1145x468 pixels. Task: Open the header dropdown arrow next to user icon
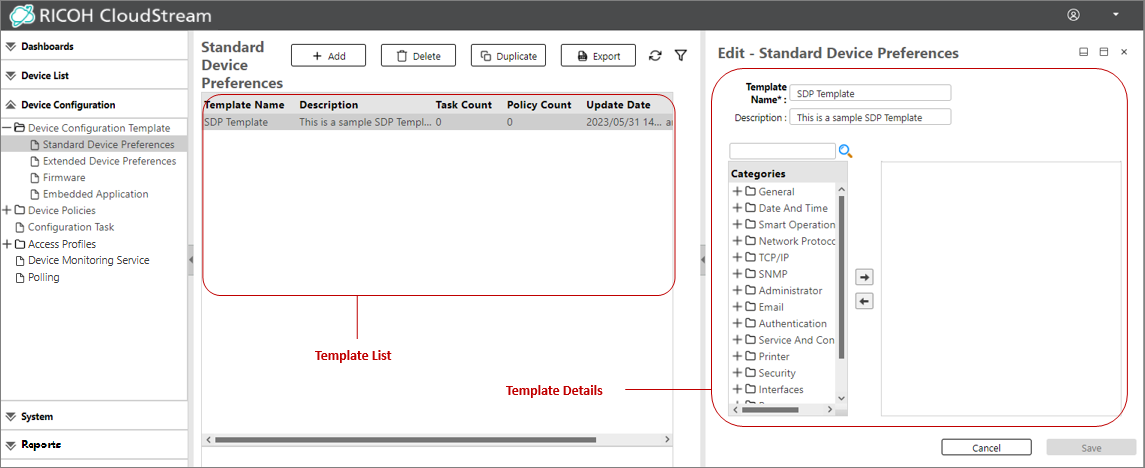tap(1116, 15)
